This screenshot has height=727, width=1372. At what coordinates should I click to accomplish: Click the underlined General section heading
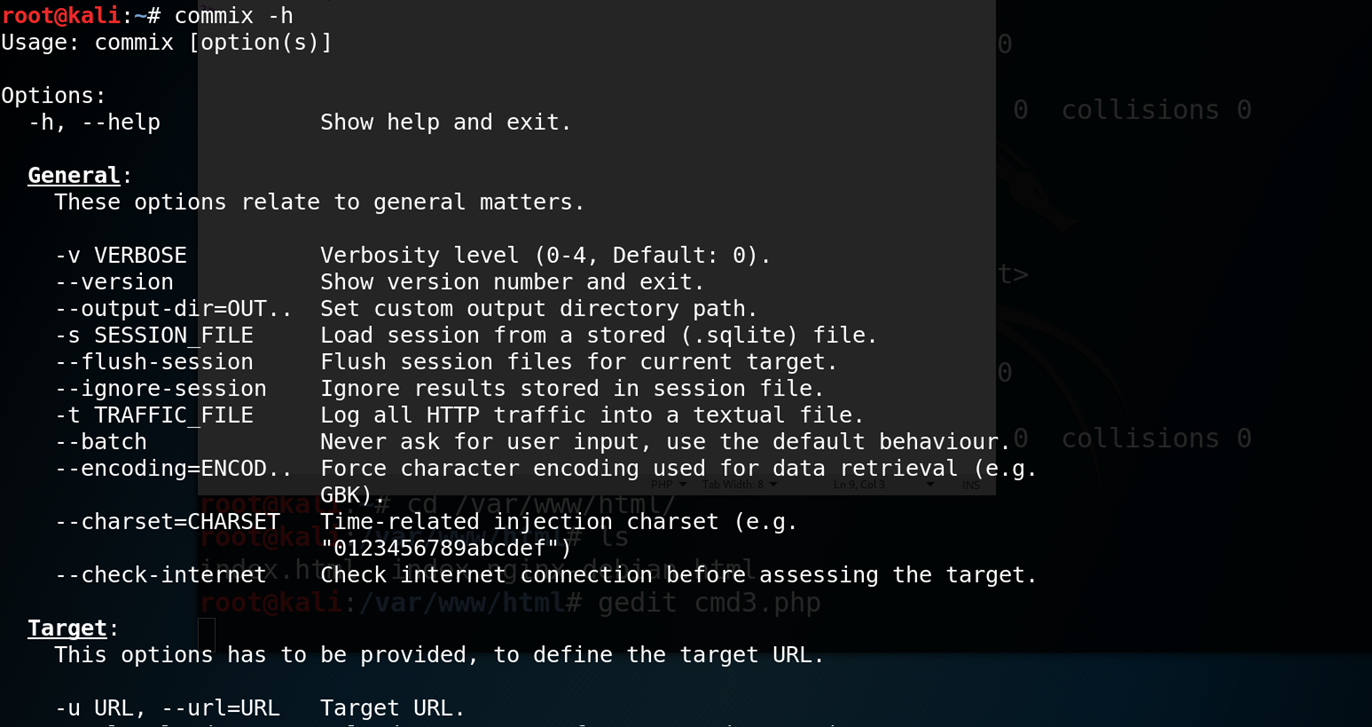tap(73, 175)
